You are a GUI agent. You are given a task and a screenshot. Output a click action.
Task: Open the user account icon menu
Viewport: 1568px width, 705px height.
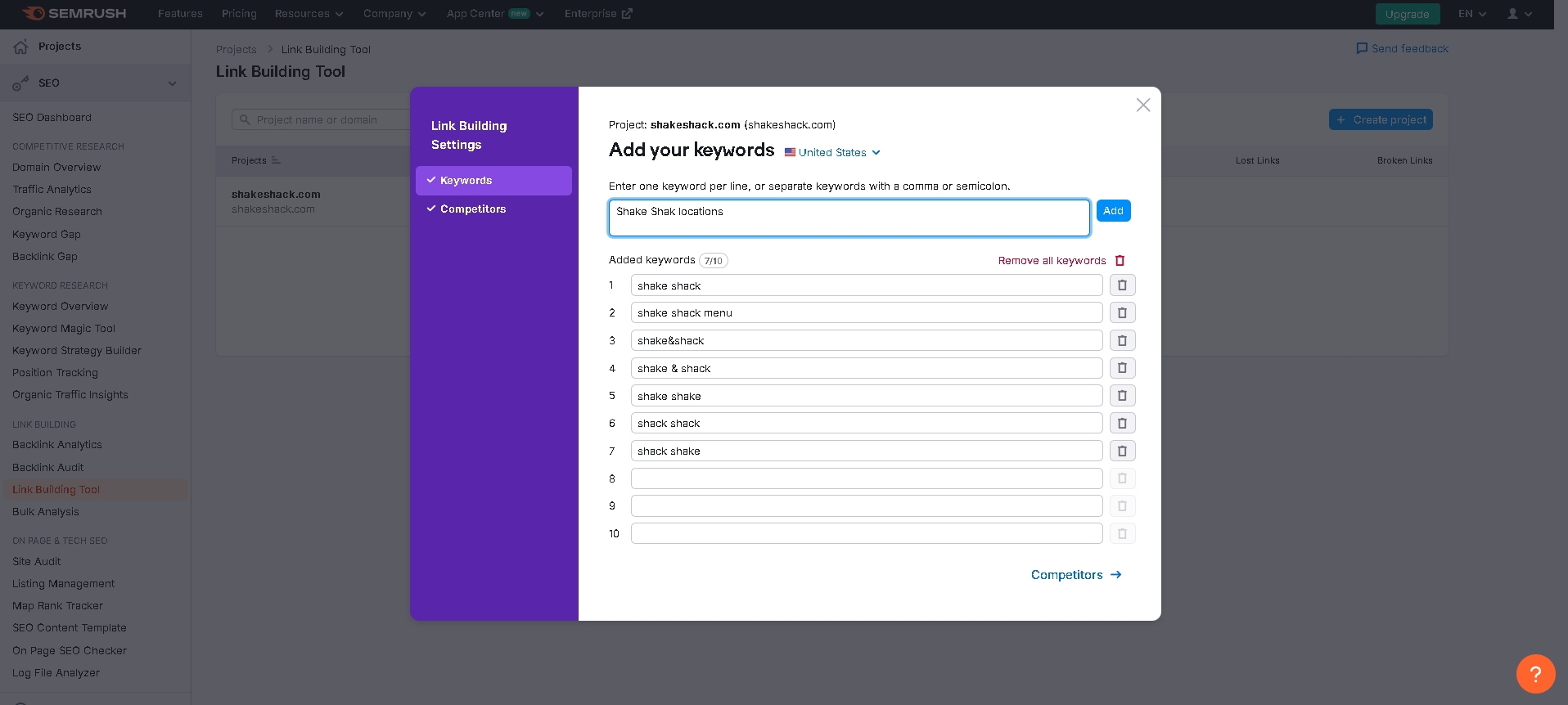point(1519,14)
